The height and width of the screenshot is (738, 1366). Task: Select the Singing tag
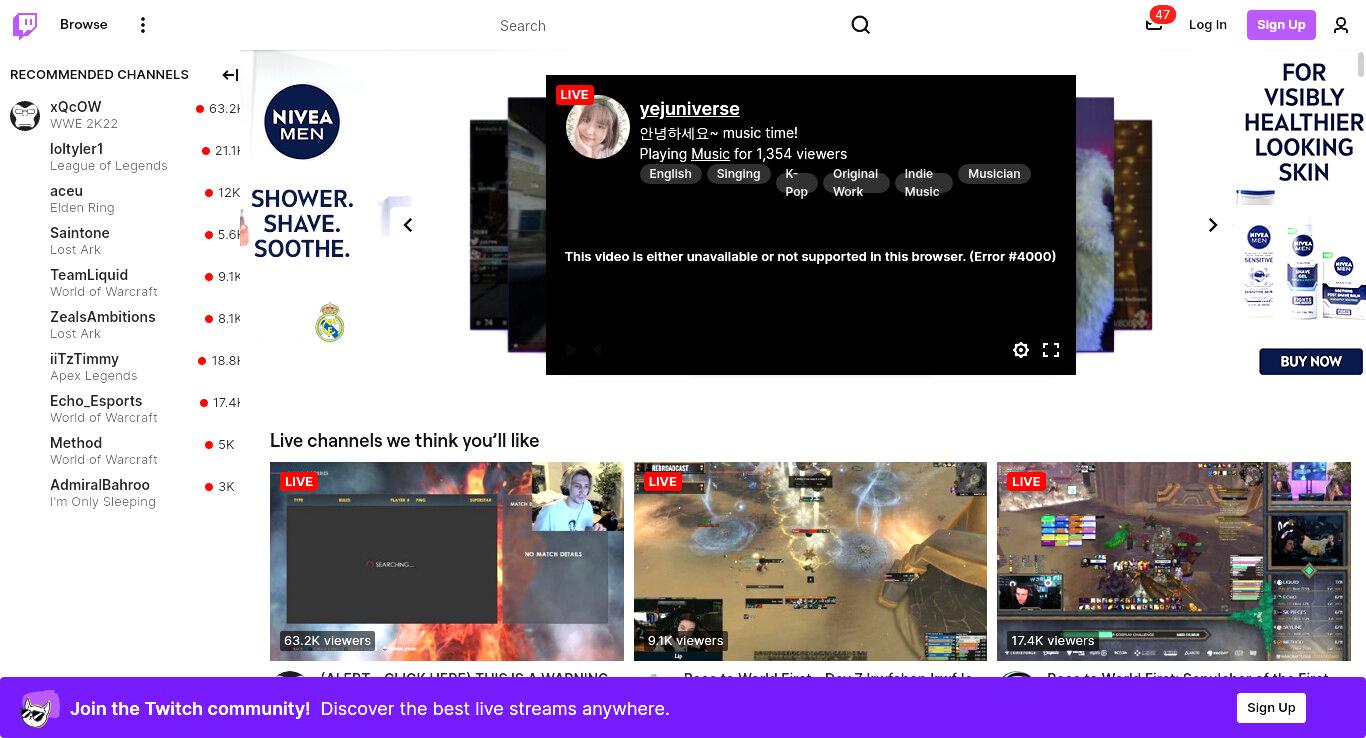point(738,174)
